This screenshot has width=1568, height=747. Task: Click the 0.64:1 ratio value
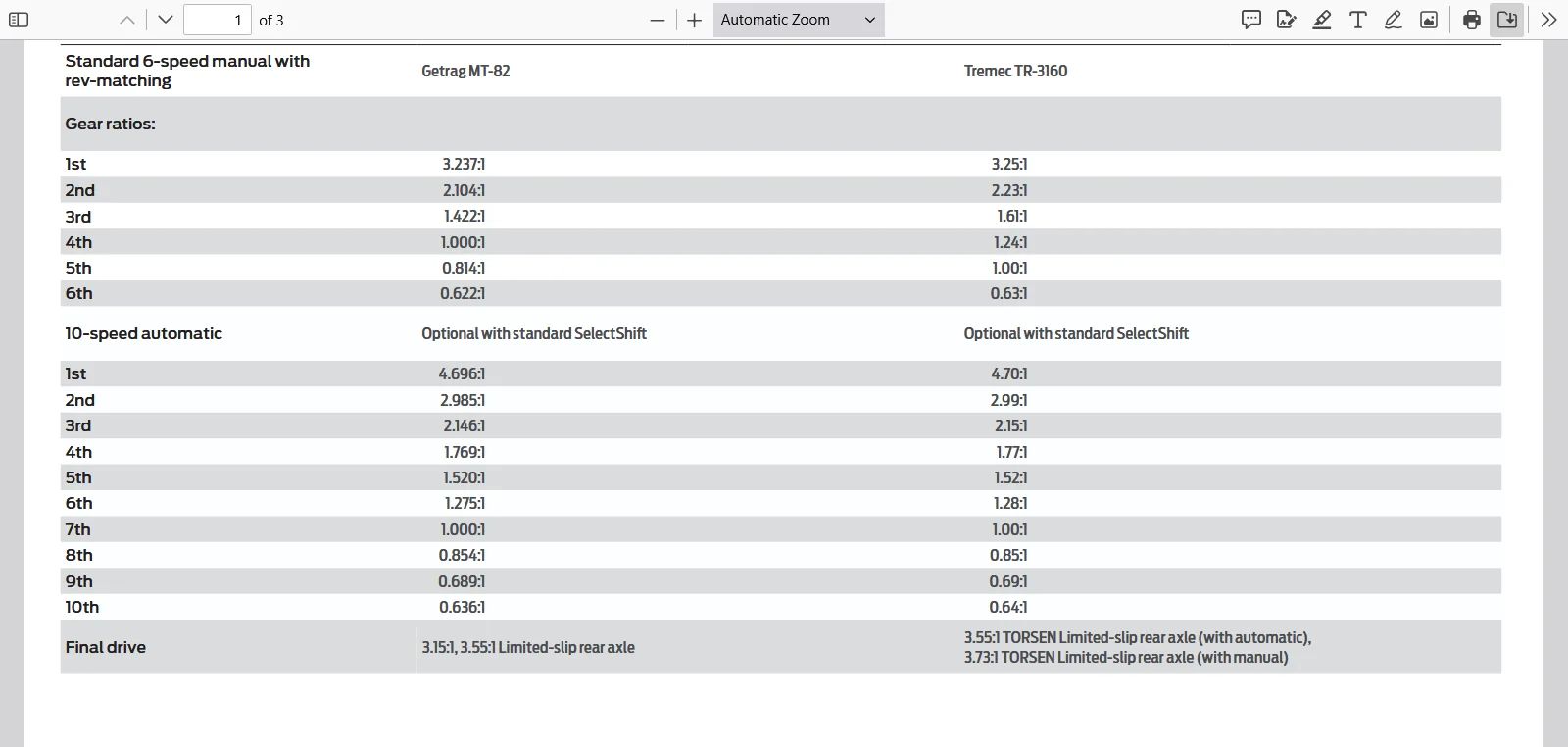[x=1008, y=607]
